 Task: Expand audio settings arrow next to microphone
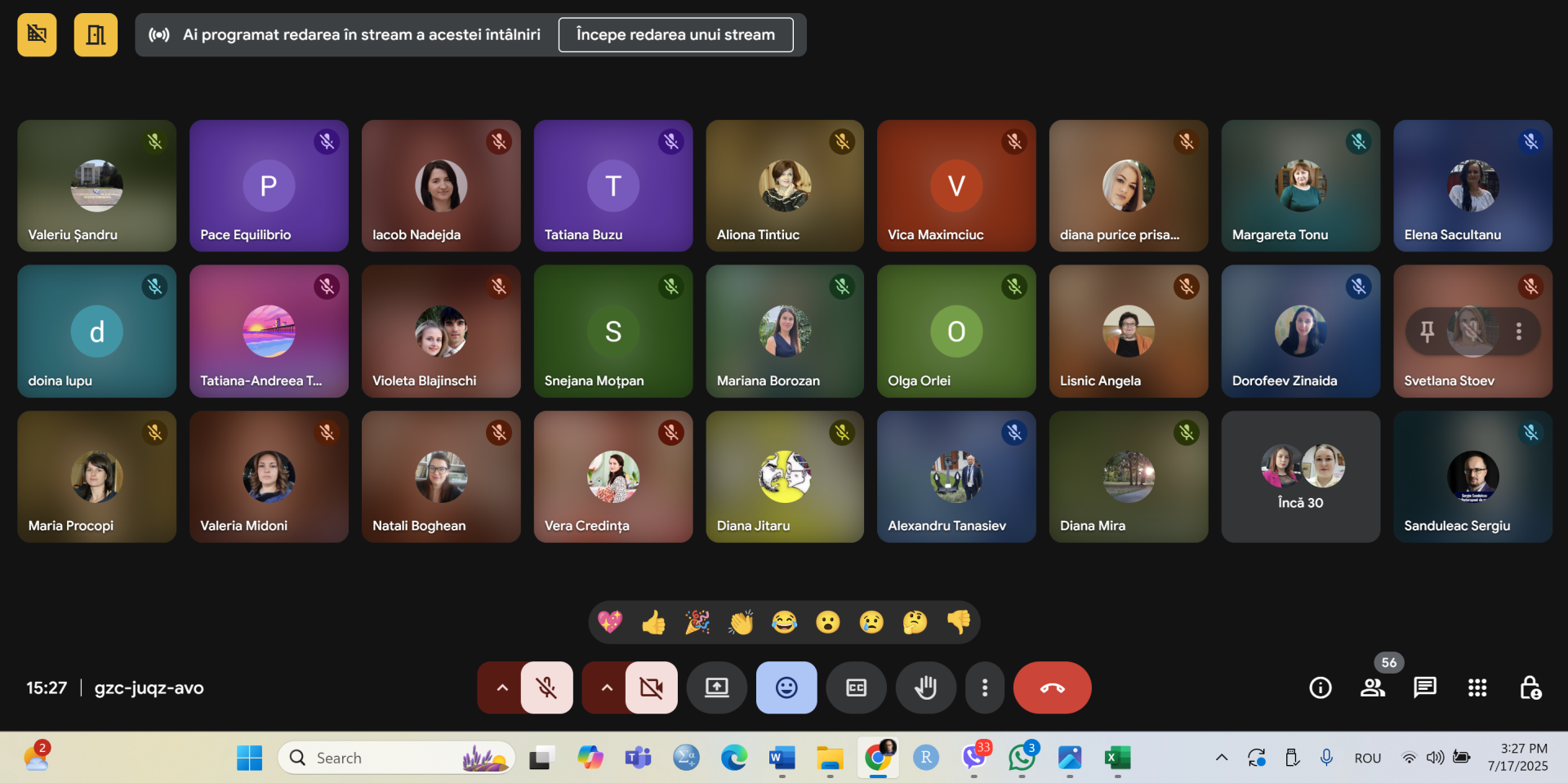502,687
